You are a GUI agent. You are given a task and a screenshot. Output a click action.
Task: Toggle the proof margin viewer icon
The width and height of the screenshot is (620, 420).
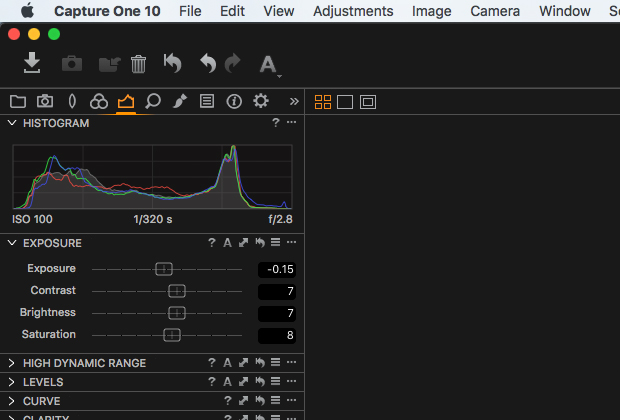pyautogui.click(x=368, y=102)
